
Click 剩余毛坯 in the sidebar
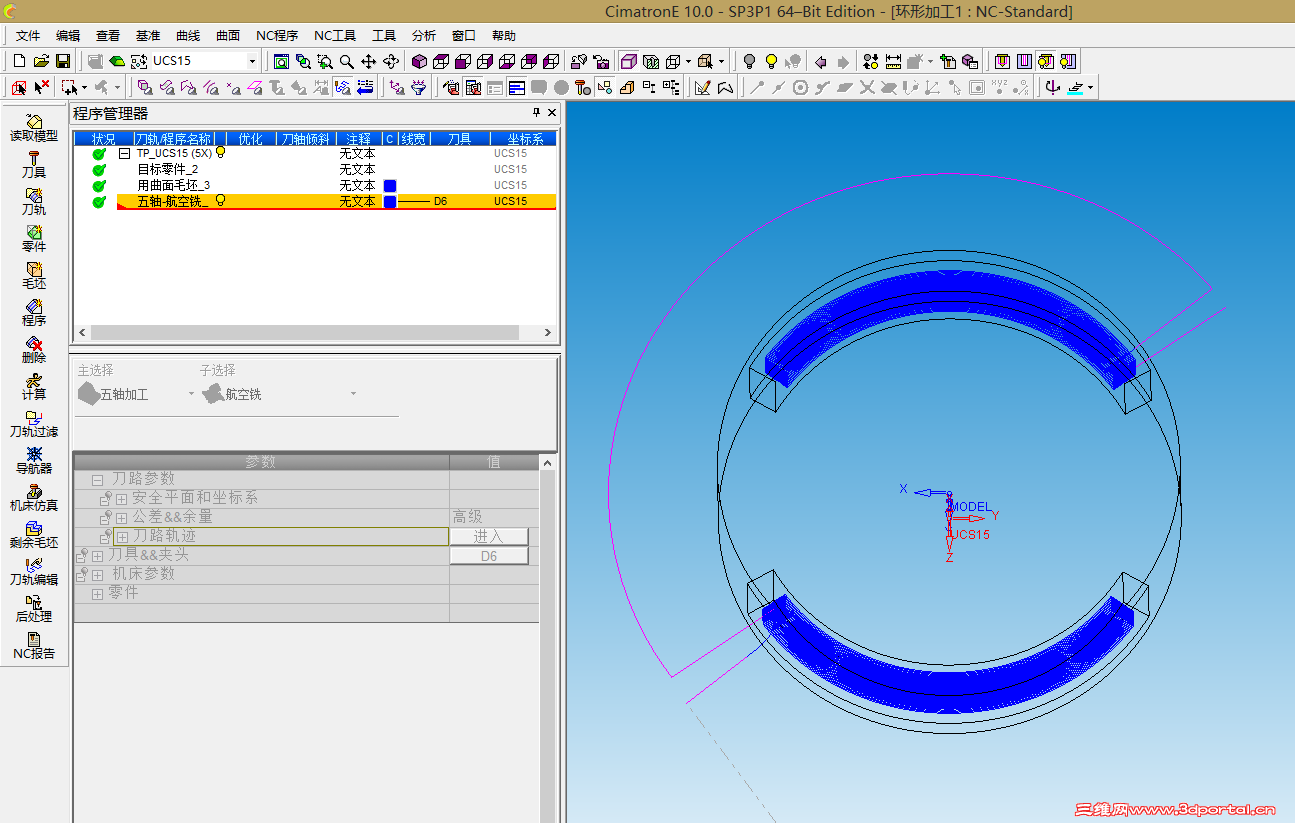pos(34,534)
